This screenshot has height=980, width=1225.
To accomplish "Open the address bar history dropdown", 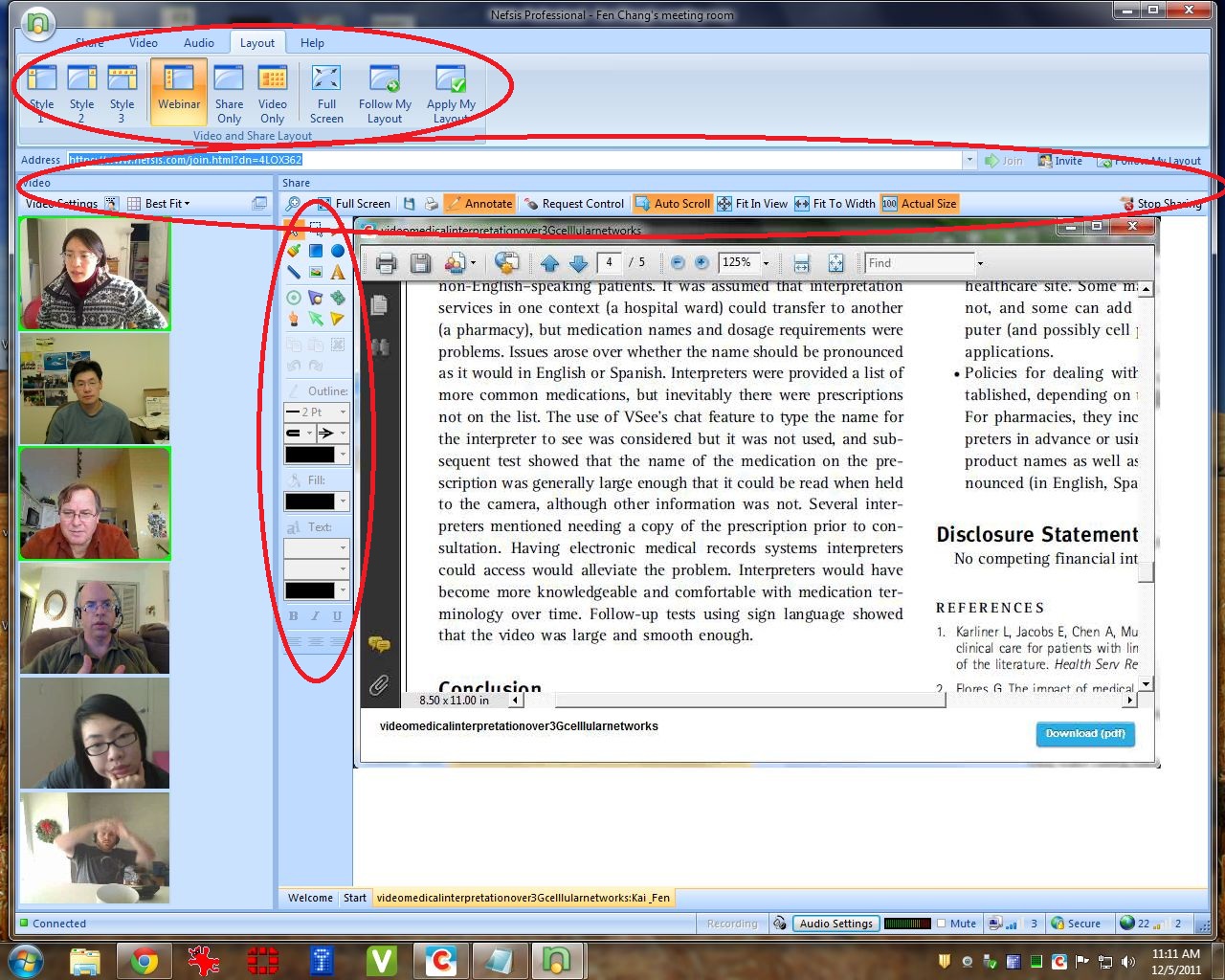I will point(969,160).
